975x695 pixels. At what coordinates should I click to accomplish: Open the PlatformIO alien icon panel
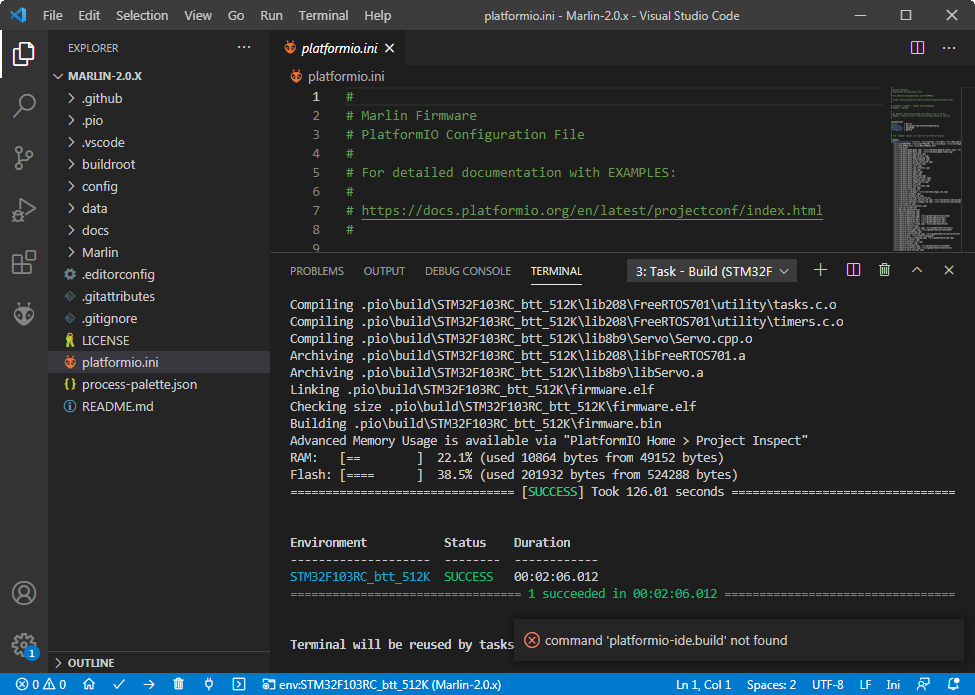[24, 315]
